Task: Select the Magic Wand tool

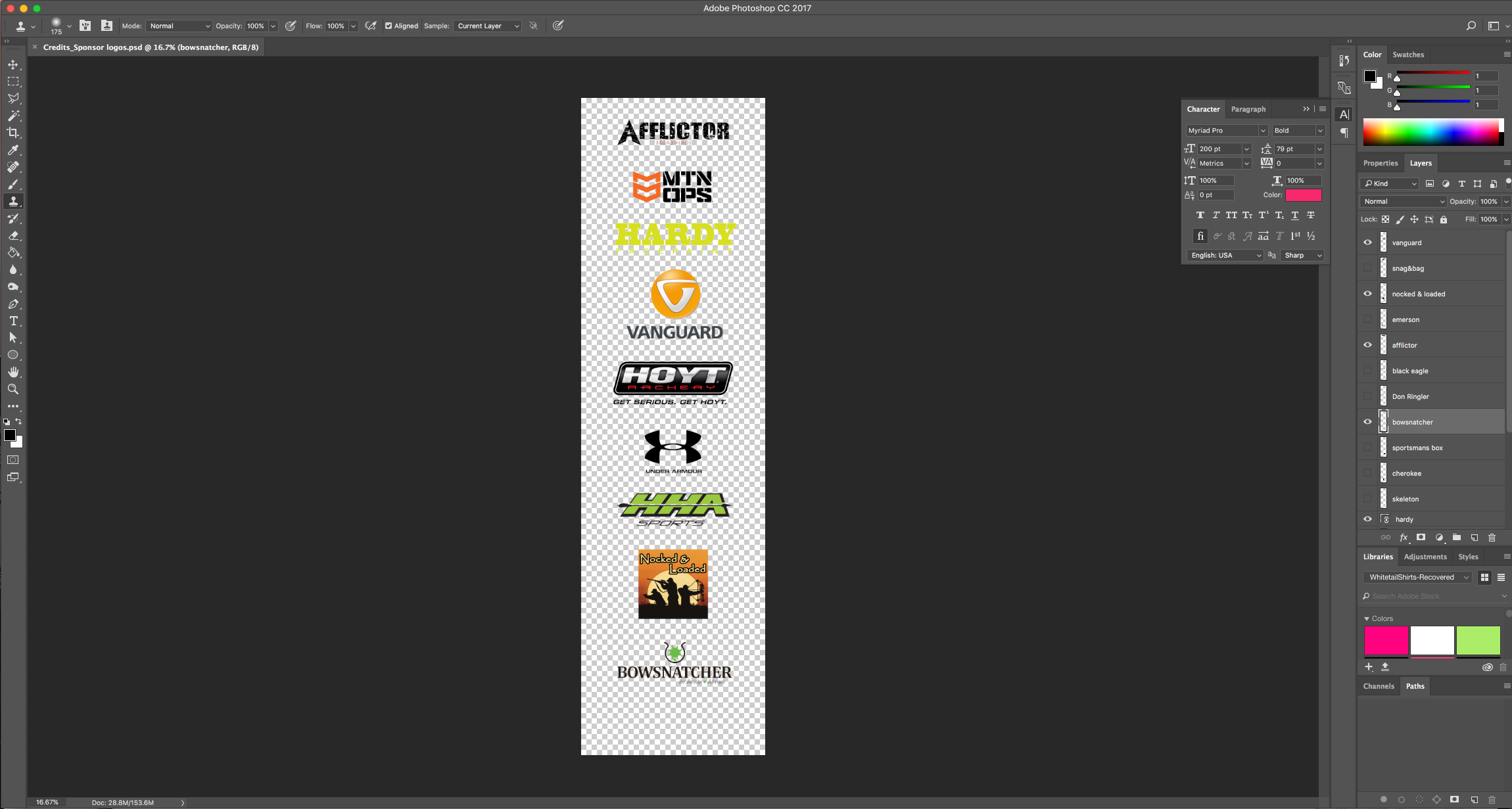Action: click(x=13, y=116)
